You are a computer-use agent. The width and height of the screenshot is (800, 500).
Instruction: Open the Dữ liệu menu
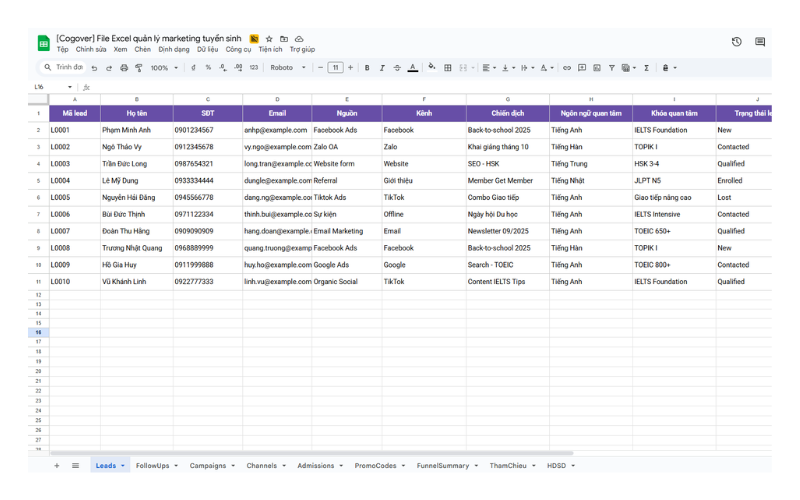tap(207, 49)
